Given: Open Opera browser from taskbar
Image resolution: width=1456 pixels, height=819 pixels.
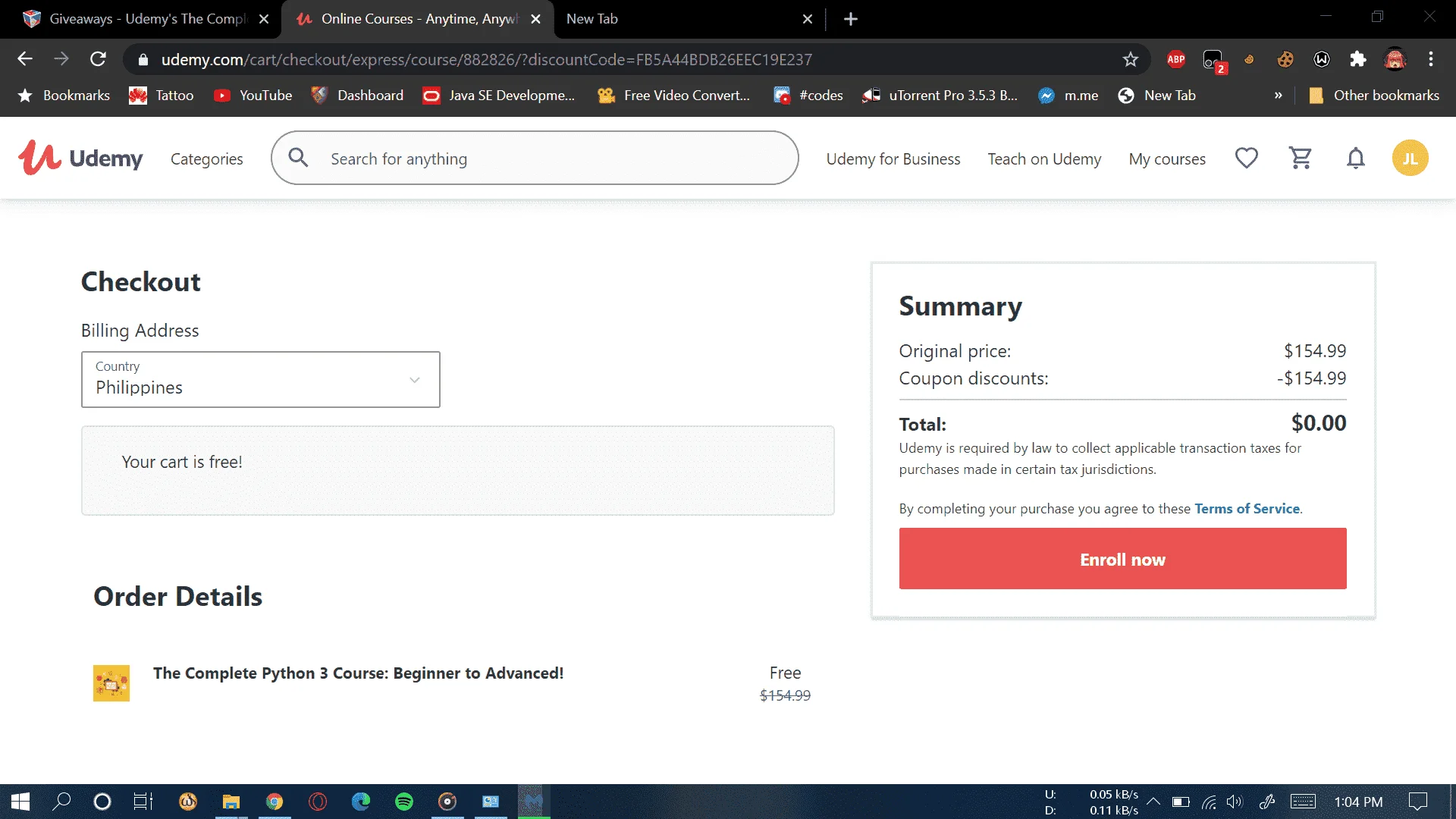Looking at the screenshot, I should [318, 802].
